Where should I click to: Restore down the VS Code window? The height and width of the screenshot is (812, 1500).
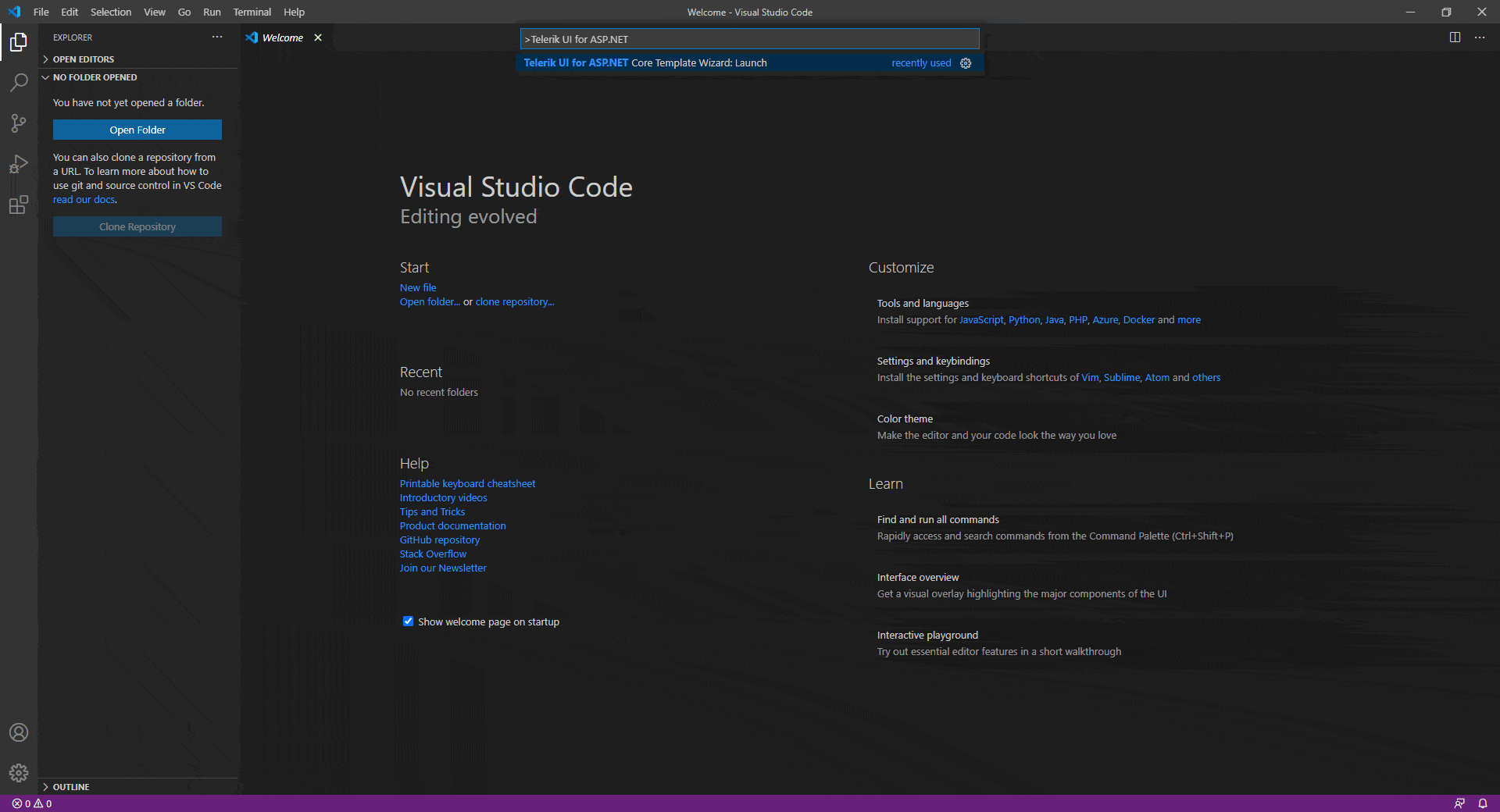click(x=1446, y=12)
